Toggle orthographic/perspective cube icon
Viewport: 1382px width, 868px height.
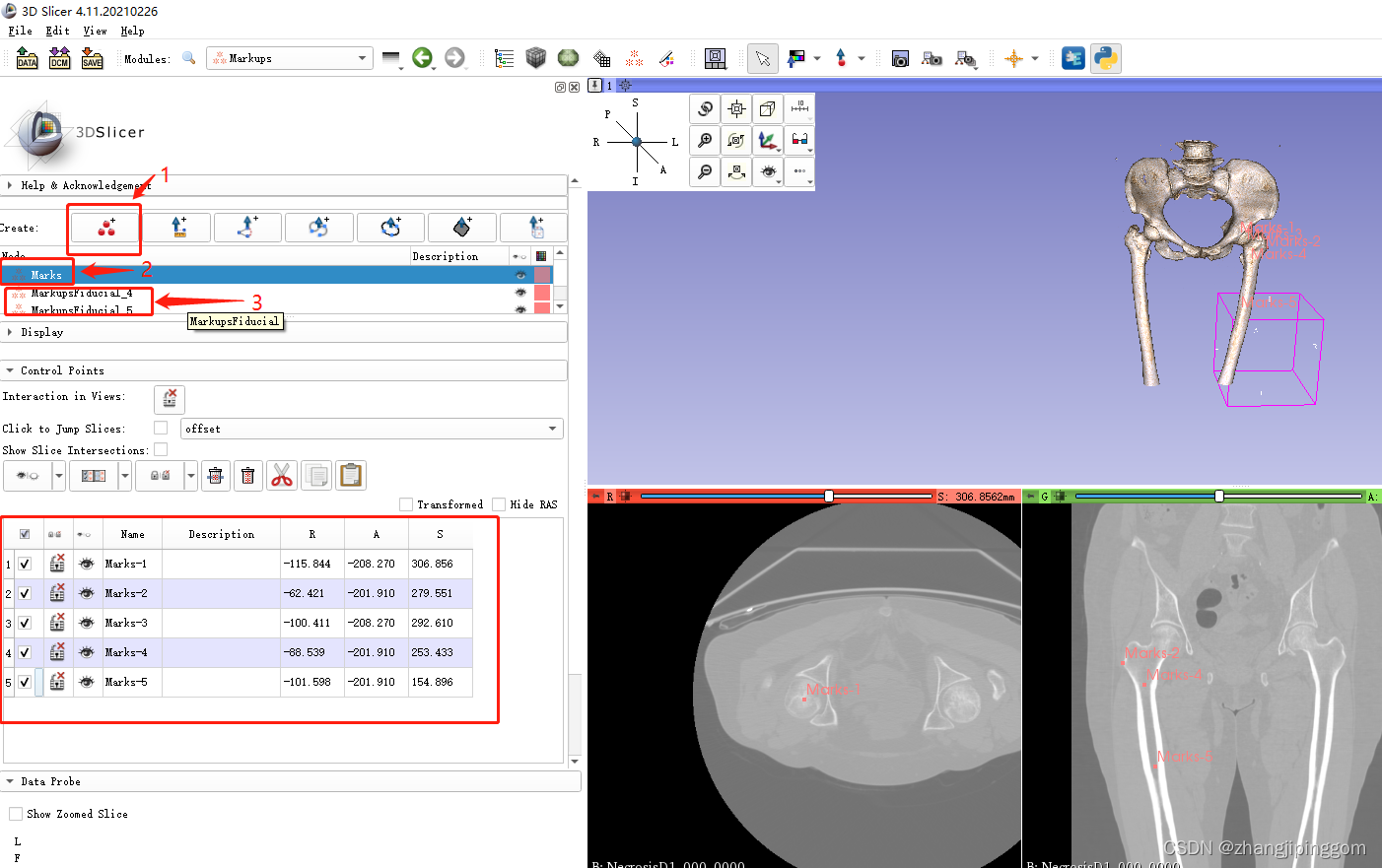(768, 109)
